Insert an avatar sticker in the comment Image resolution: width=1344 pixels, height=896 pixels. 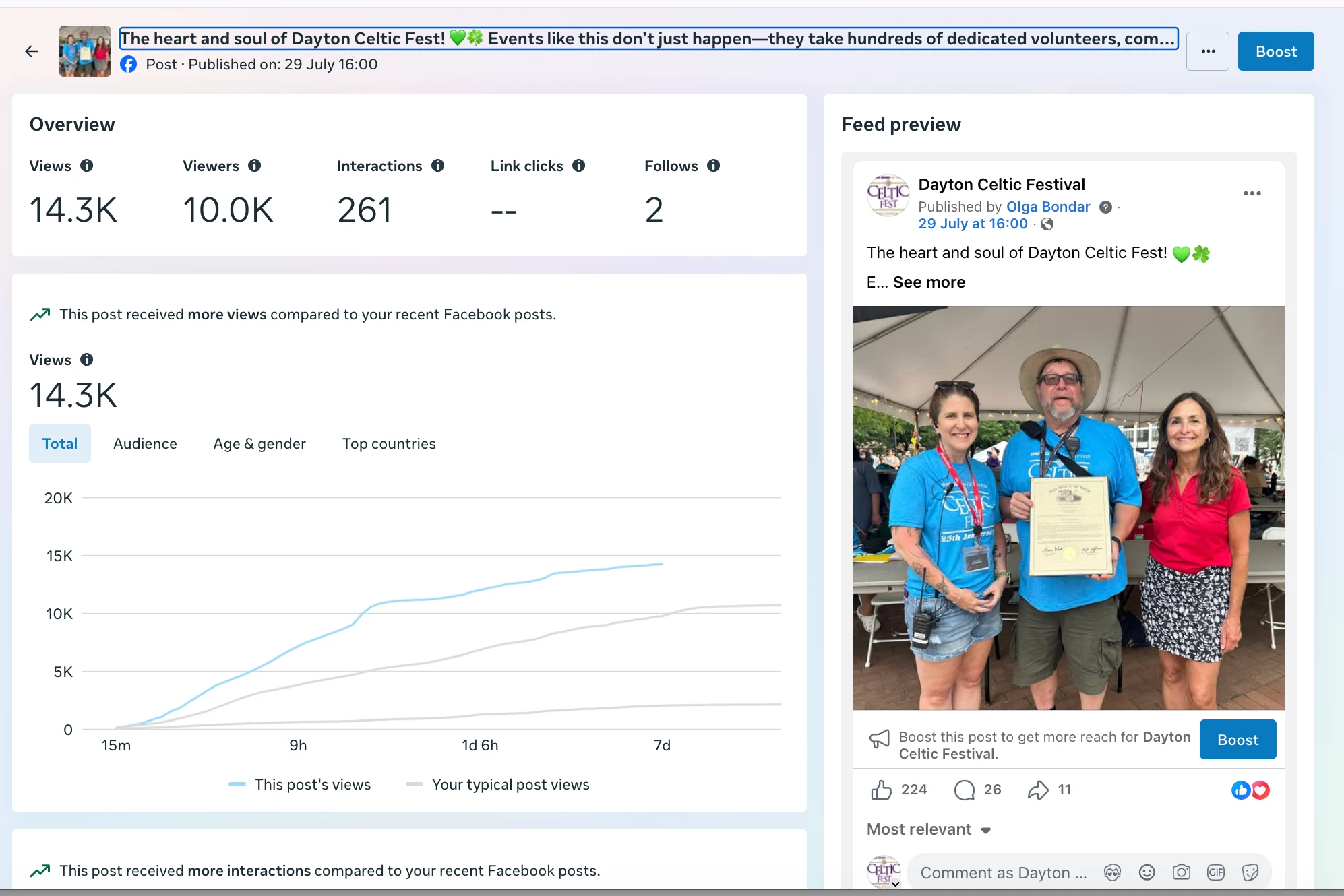[1112, 872]
